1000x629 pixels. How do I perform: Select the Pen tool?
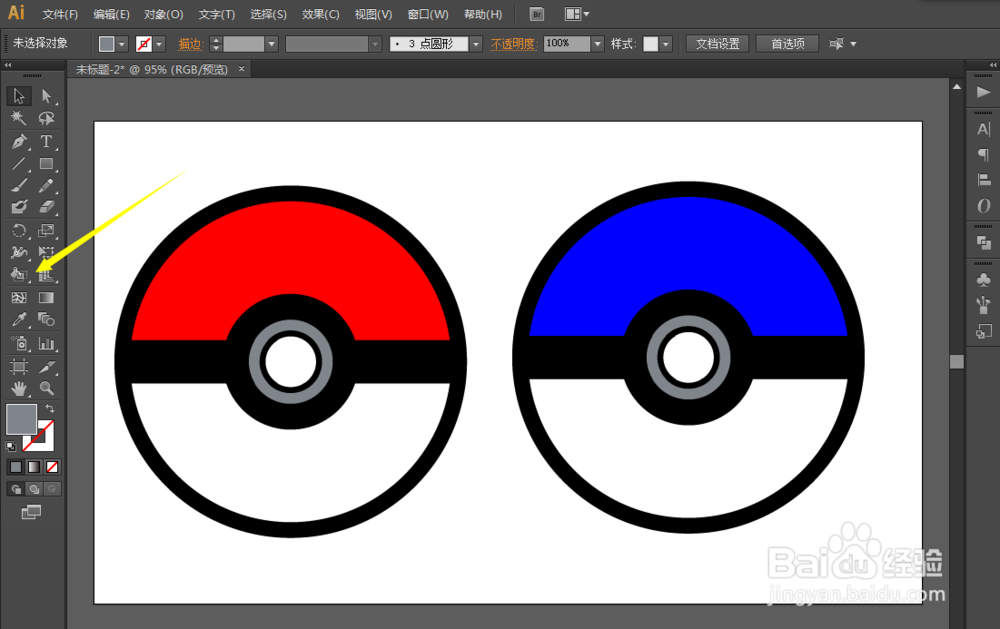[x=18, y=141]
